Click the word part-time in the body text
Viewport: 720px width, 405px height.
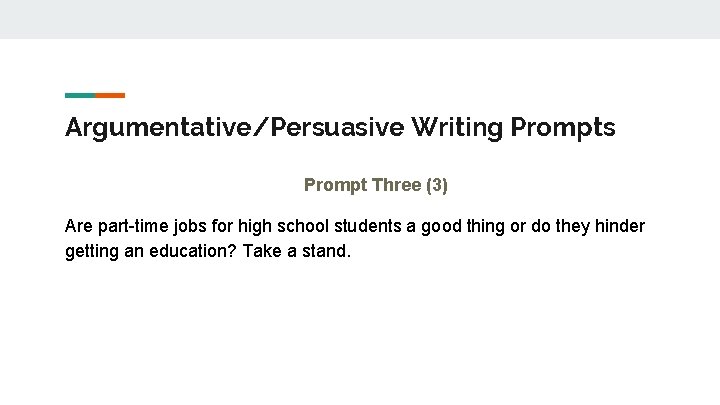(133, 226)
